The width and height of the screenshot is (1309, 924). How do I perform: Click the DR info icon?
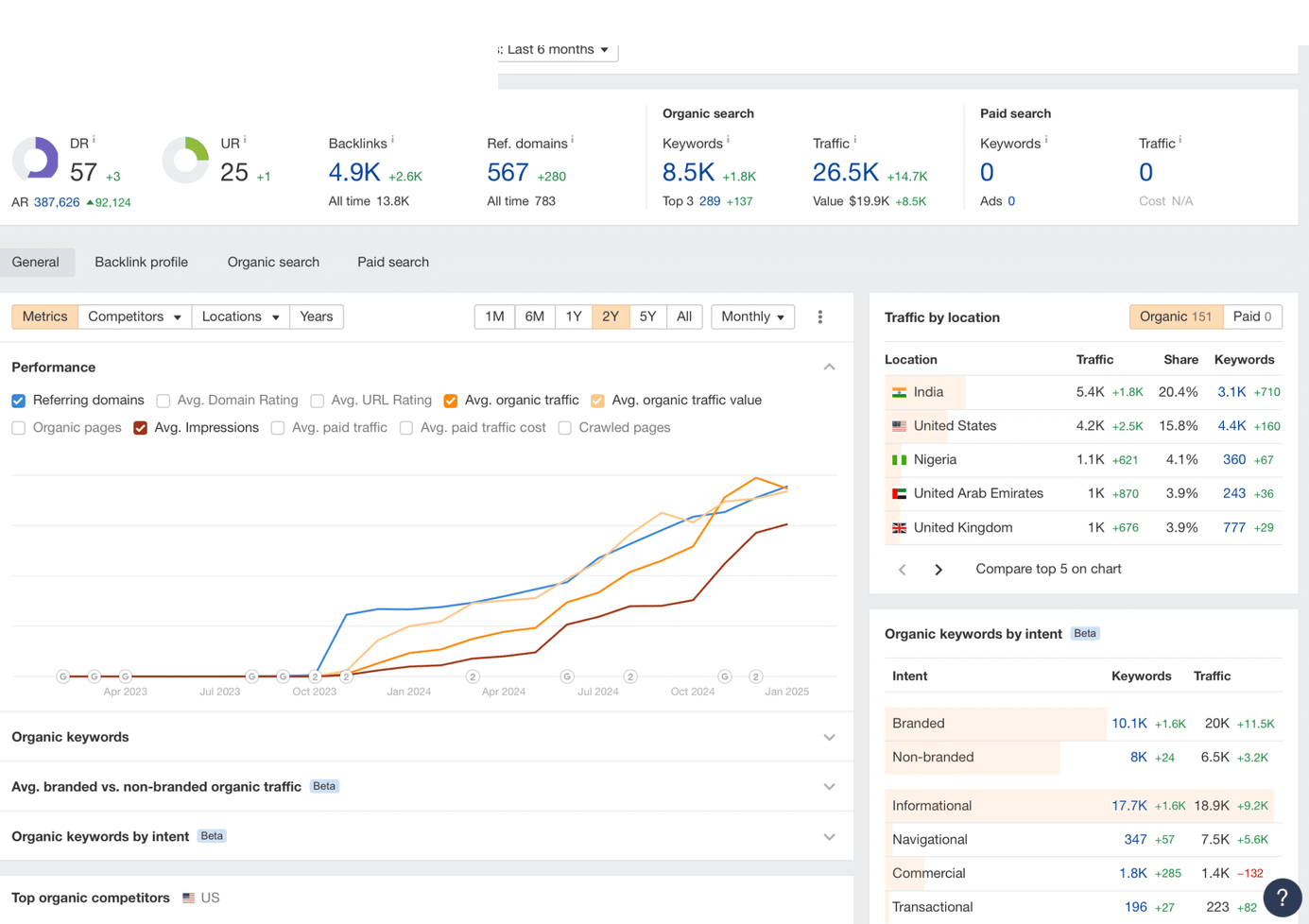point(94,140)
